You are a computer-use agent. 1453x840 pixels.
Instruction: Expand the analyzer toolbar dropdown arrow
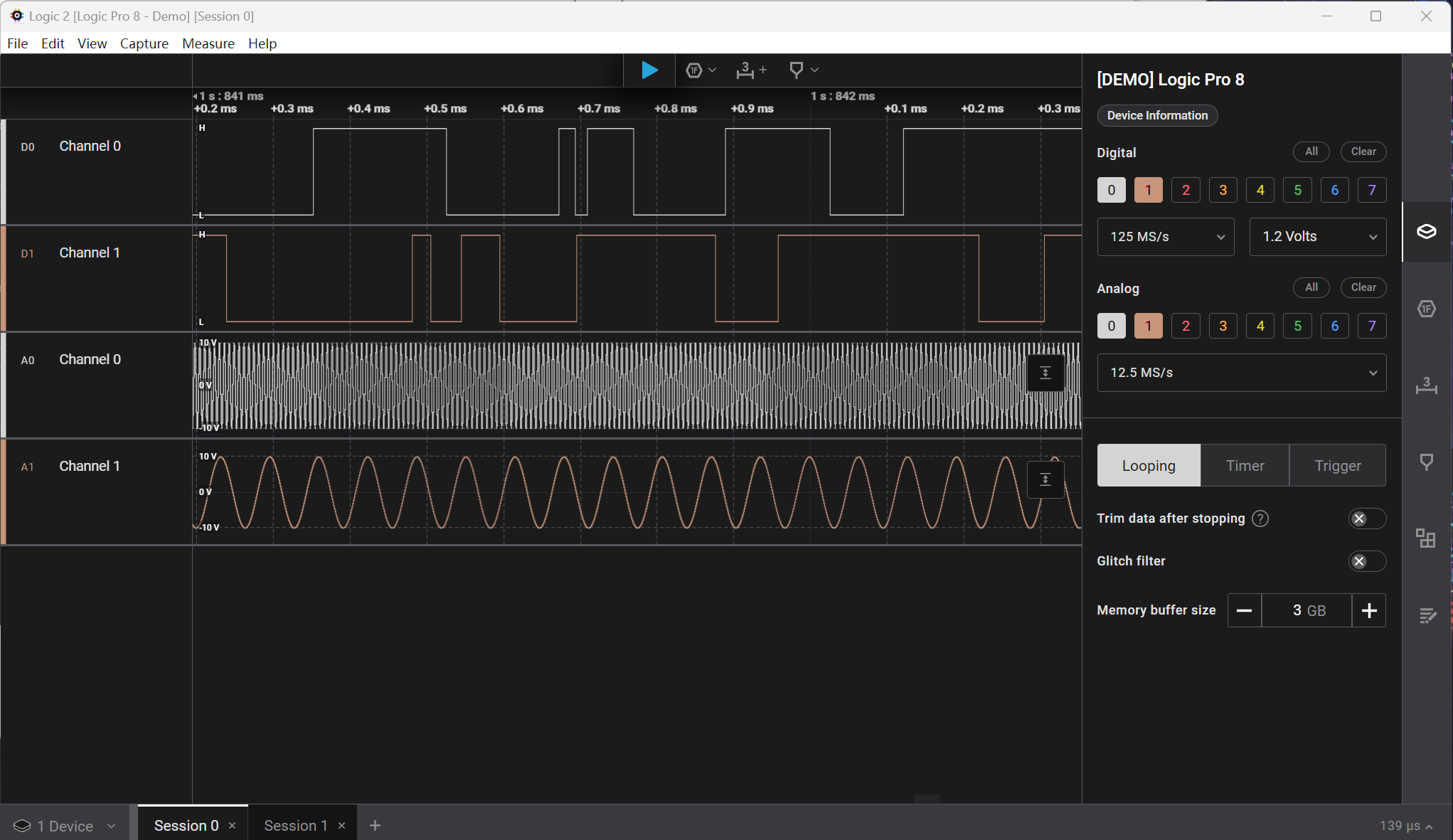pyautogui.click(x=712, y=70)
